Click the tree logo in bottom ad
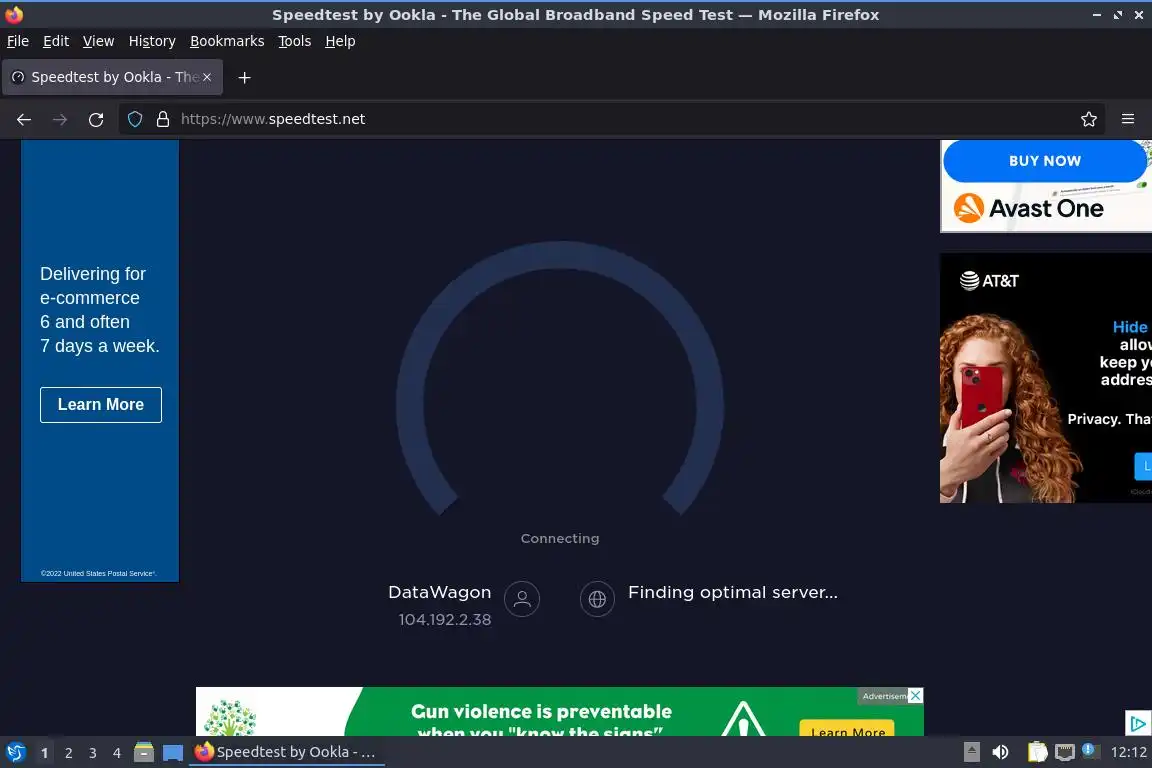 coord(230,717)
